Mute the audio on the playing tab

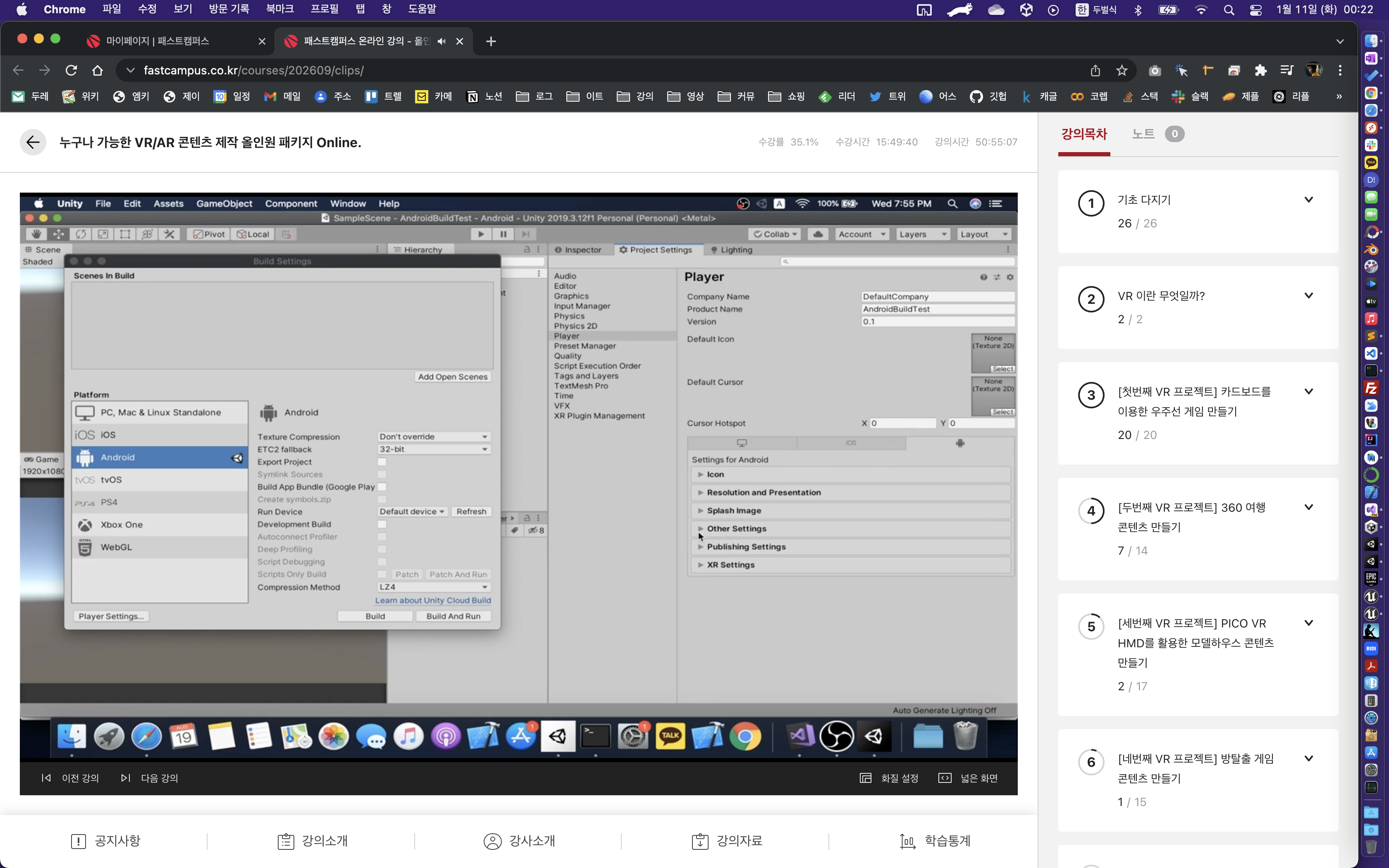pyautogui.click(x=441, y=41)
